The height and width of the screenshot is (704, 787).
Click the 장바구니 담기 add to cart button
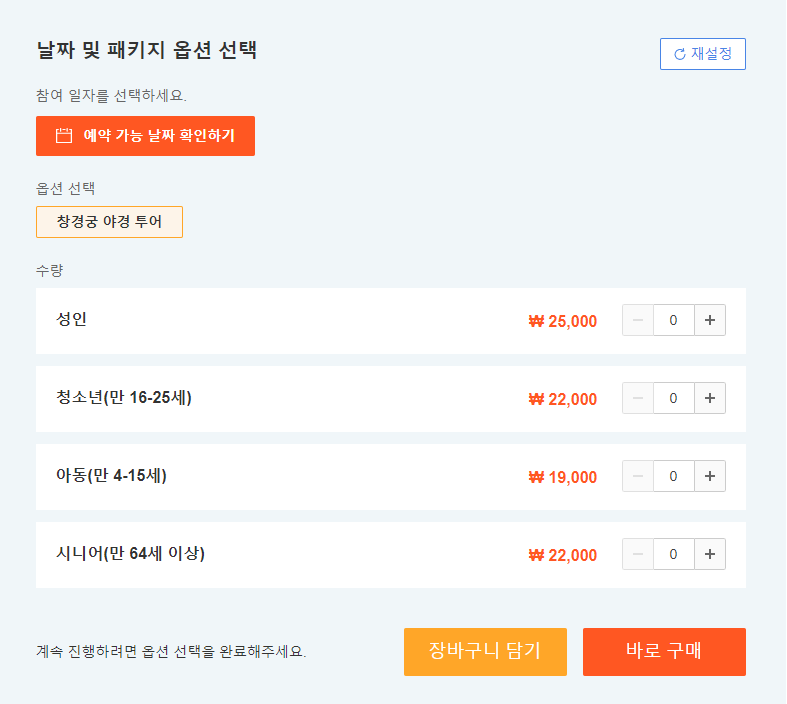485,652
